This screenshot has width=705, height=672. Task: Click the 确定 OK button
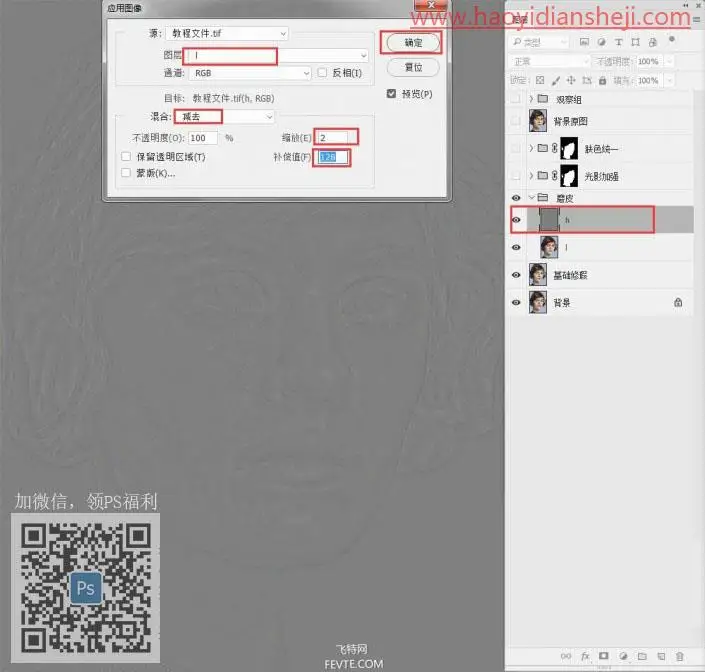(413, 43)
